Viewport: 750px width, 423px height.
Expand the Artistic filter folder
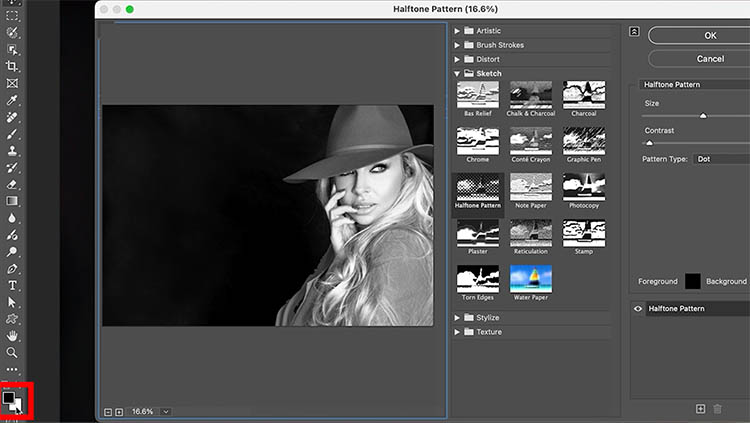[x=459, y=31]
